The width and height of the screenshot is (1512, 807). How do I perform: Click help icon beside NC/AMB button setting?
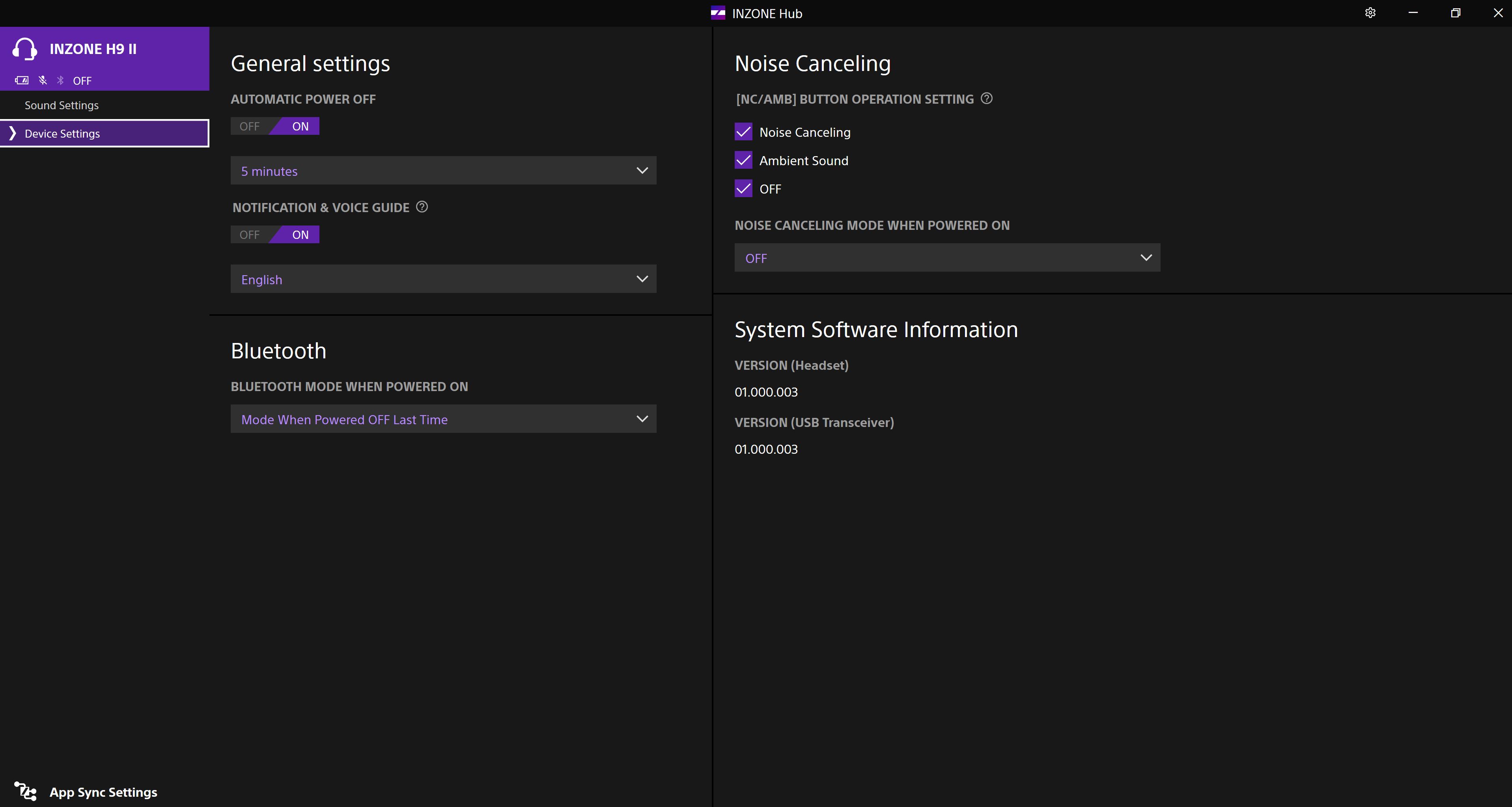coord(987,99)
